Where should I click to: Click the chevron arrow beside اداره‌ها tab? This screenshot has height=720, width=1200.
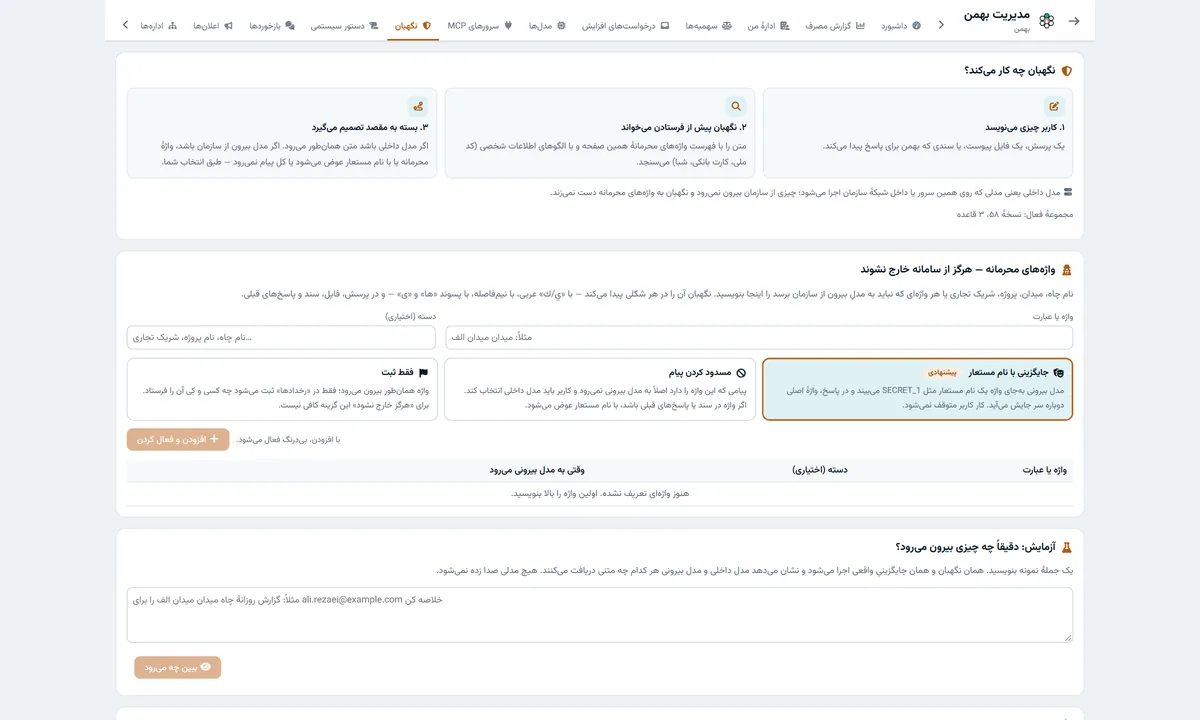pyautogui.click(x=125, y=25)
